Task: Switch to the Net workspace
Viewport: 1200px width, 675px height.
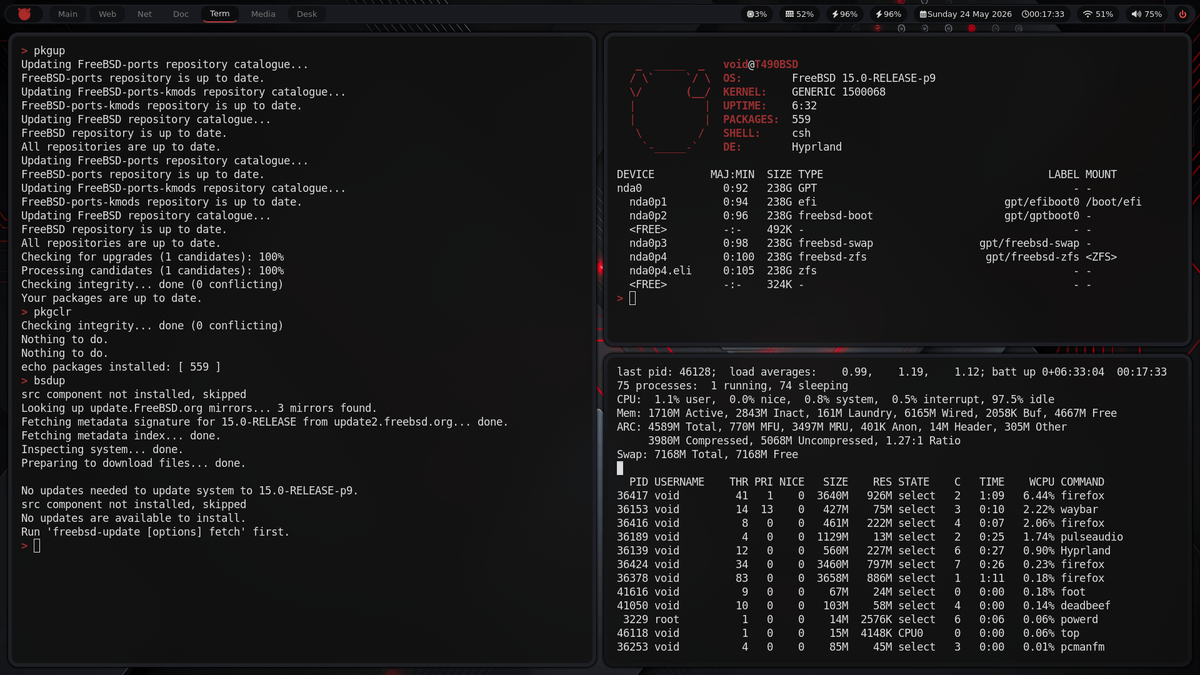Action: 145,14
